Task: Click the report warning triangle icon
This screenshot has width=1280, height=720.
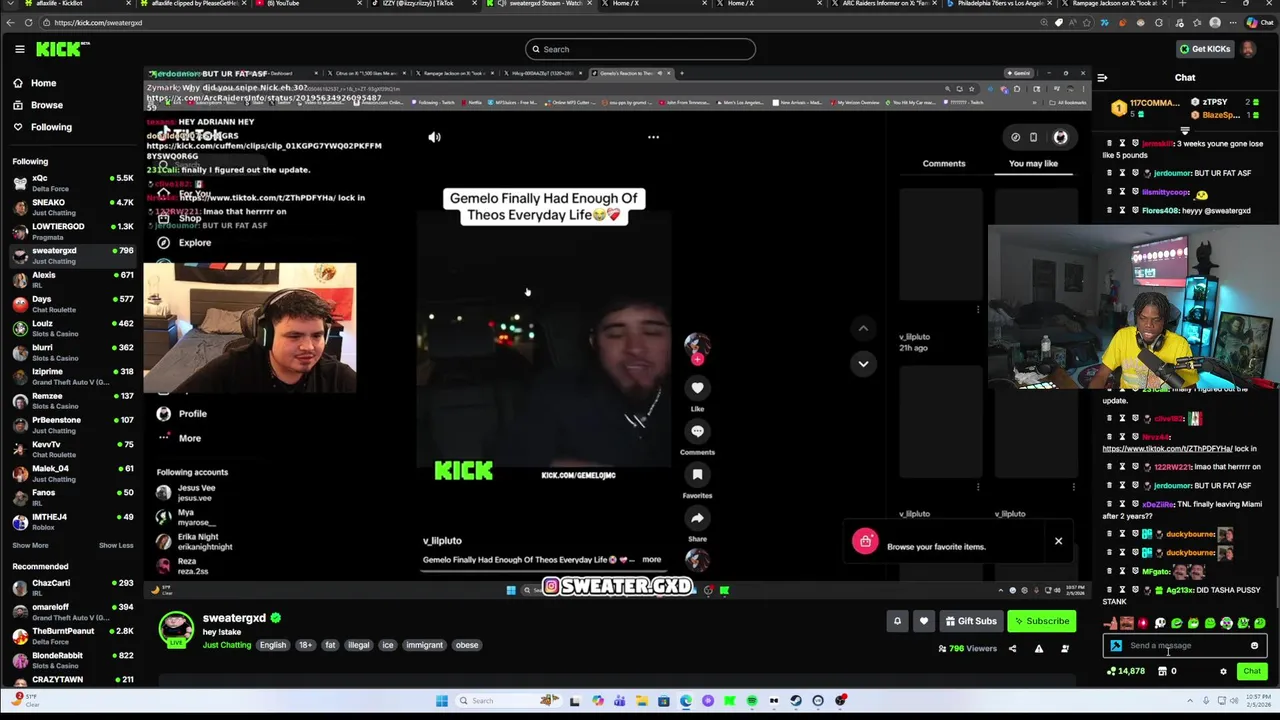Action: (x=1038, y=649)
